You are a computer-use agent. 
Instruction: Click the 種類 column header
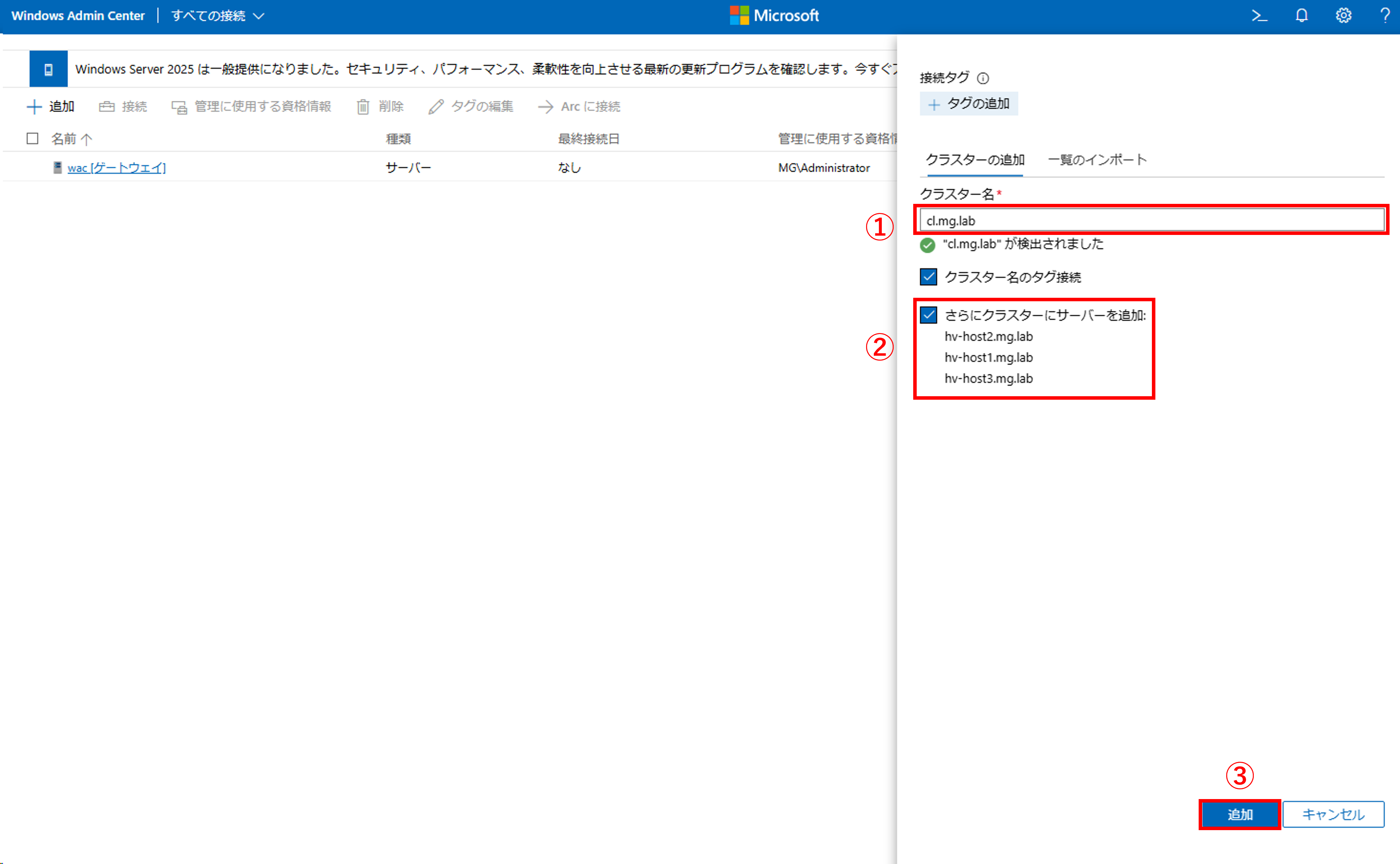[x=398, y=139]
